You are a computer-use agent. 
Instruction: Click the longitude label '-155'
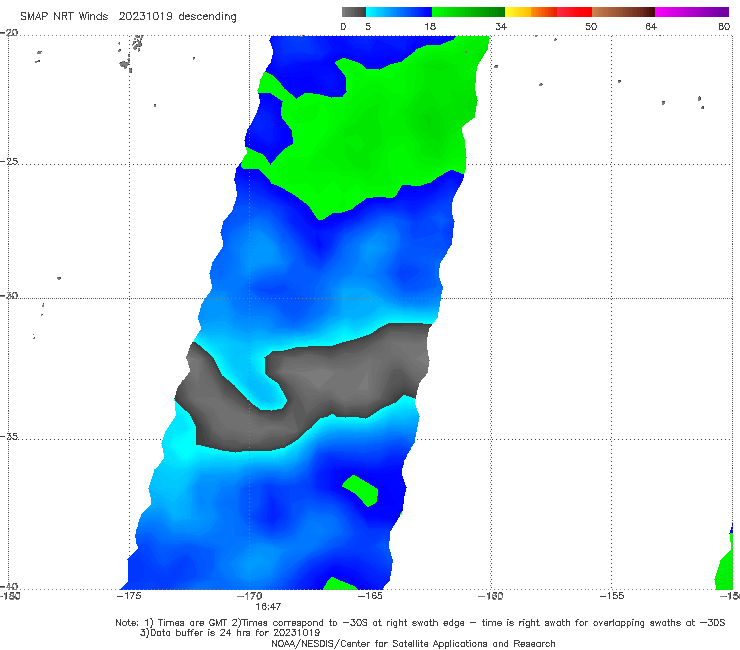pyautogui.click(x=612, y=596)
